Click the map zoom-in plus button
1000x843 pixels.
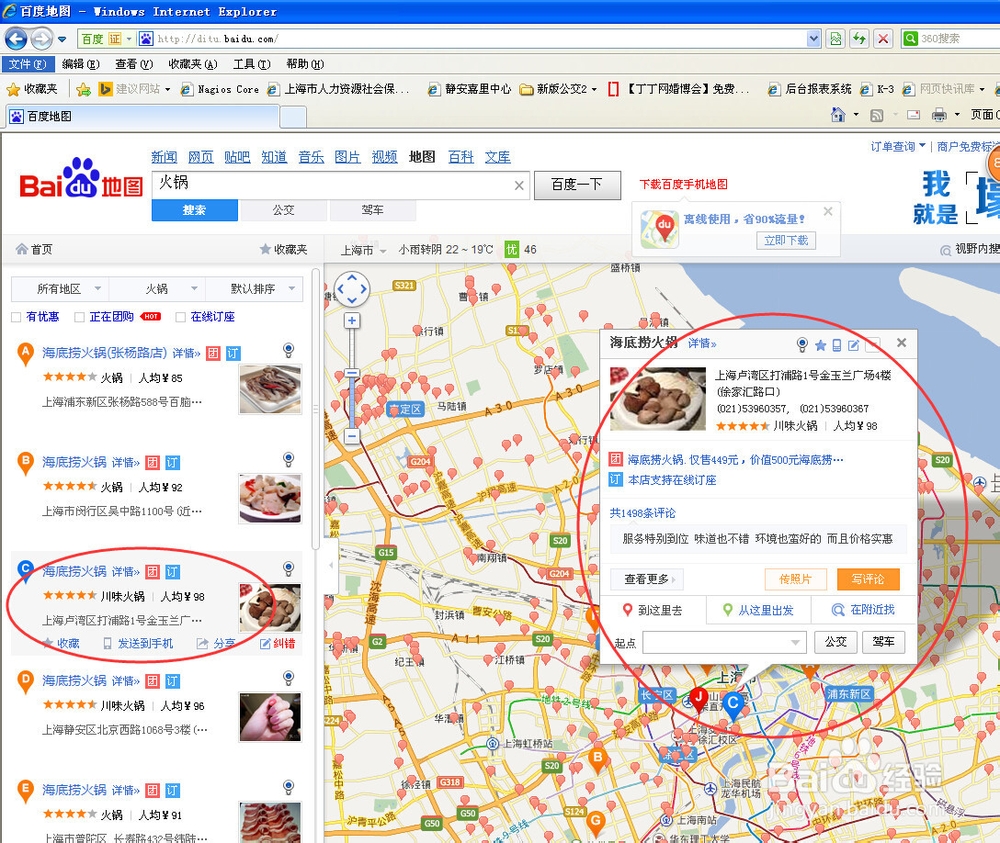[351, 321]
